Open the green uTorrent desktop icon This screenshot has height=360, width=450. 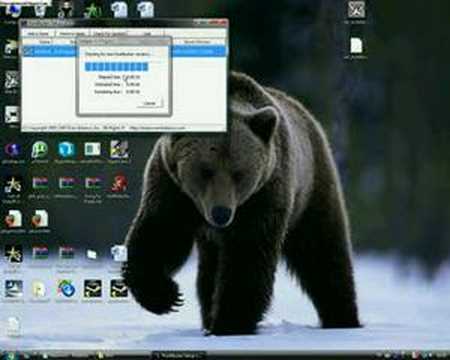(40, 150)
